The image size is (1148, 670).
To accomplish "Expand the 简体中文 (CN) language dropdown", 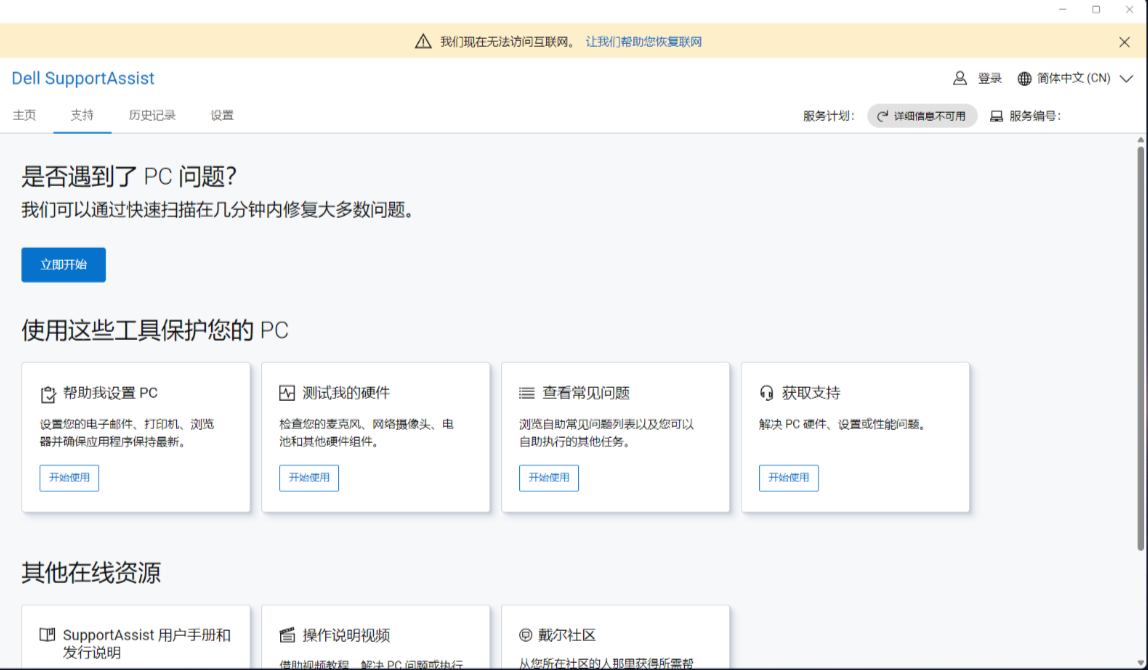I will [x=1126, y=78].
